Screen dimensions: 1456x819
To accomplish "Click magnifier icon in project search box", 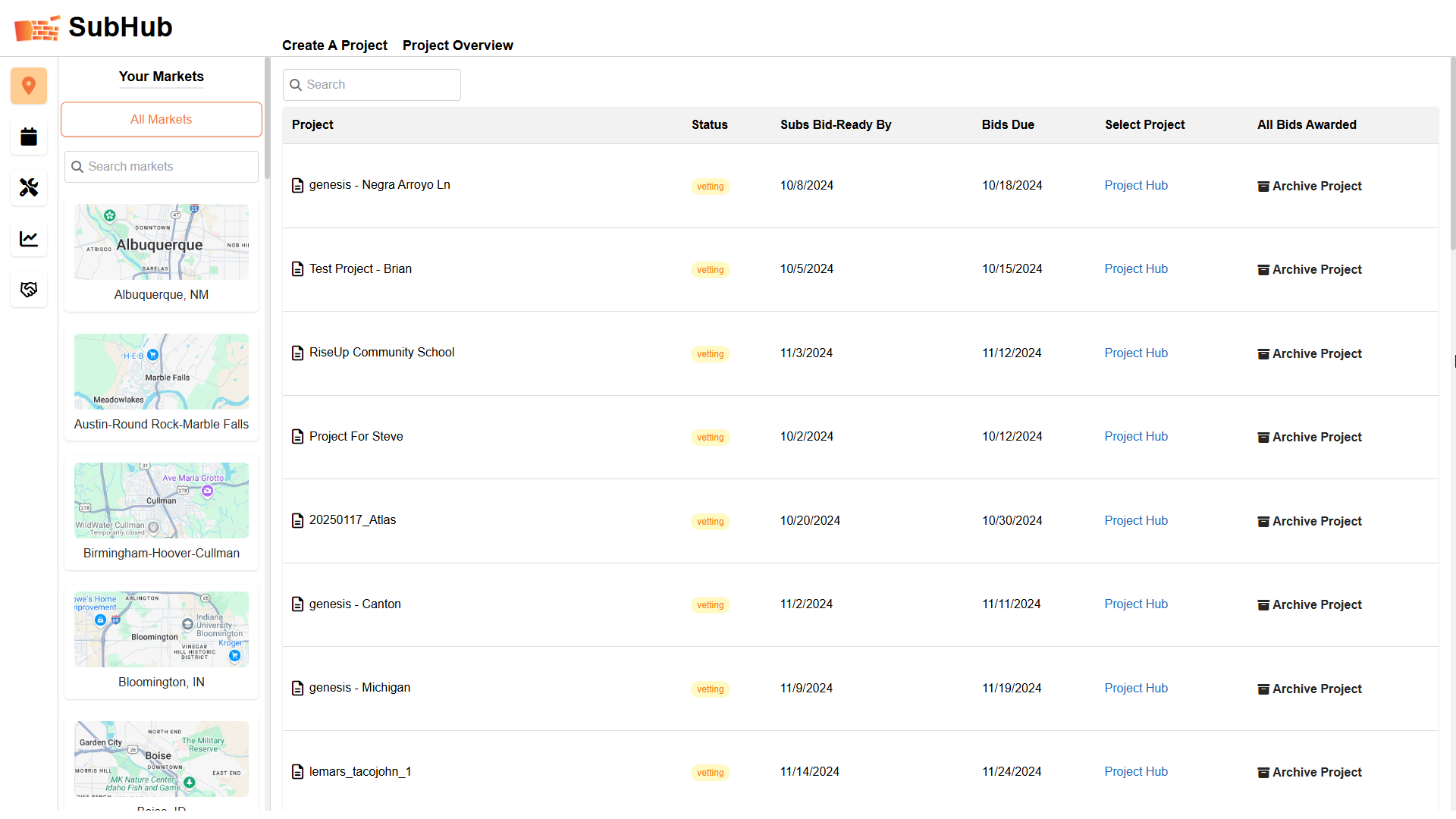I will (x=296, y=85).
